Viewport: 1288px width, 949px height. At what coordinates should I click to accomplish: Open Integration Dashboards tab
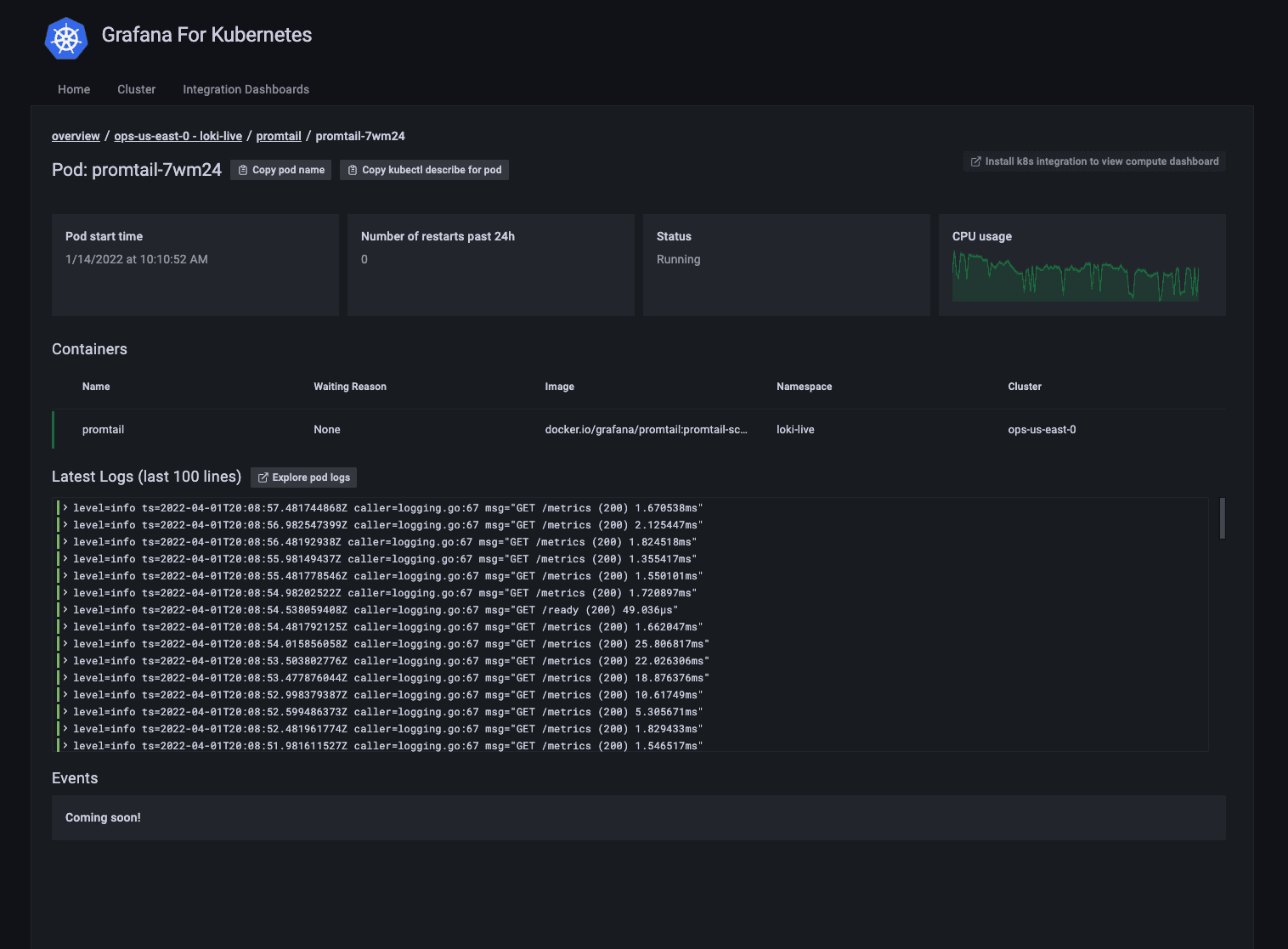246,89
